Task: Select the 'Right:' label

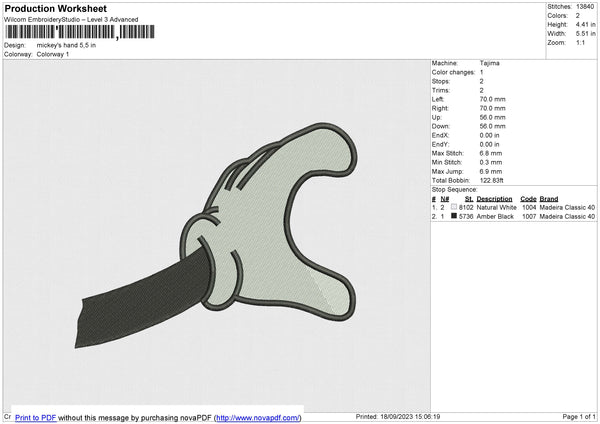Action: 440,108
